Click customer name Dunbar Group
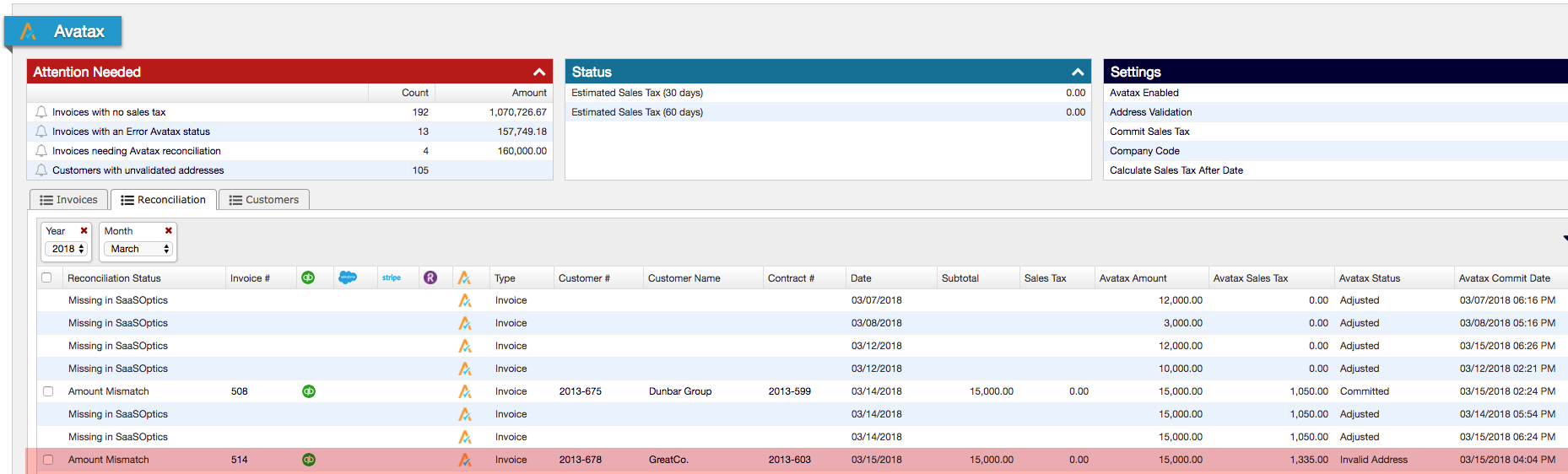Image resolution: width=1568 pixels, height=474 pixels. (x=680, y=391)
